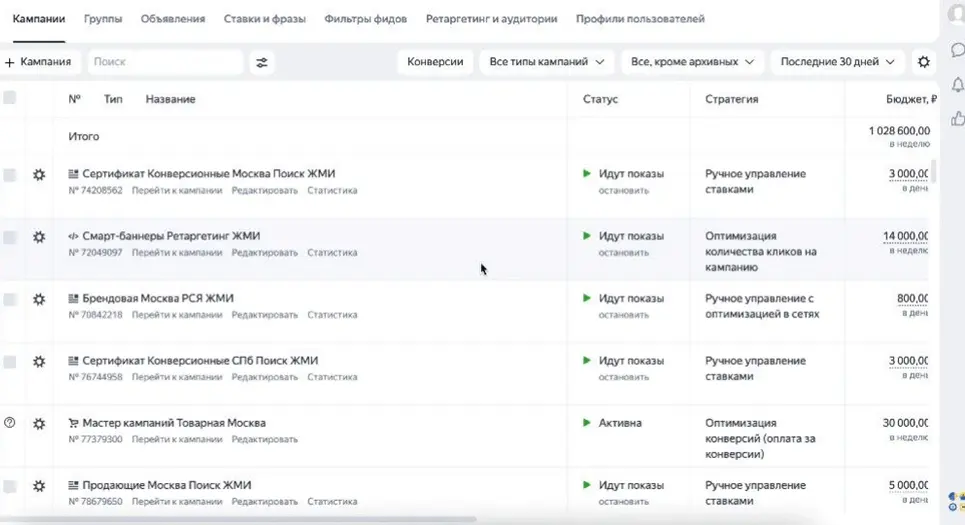Open Статистика for Брендовая Москва РСЯ ЖМИ
Image resolution: width=965 pixels, height=525 pixels.
[x=332, y=315]
